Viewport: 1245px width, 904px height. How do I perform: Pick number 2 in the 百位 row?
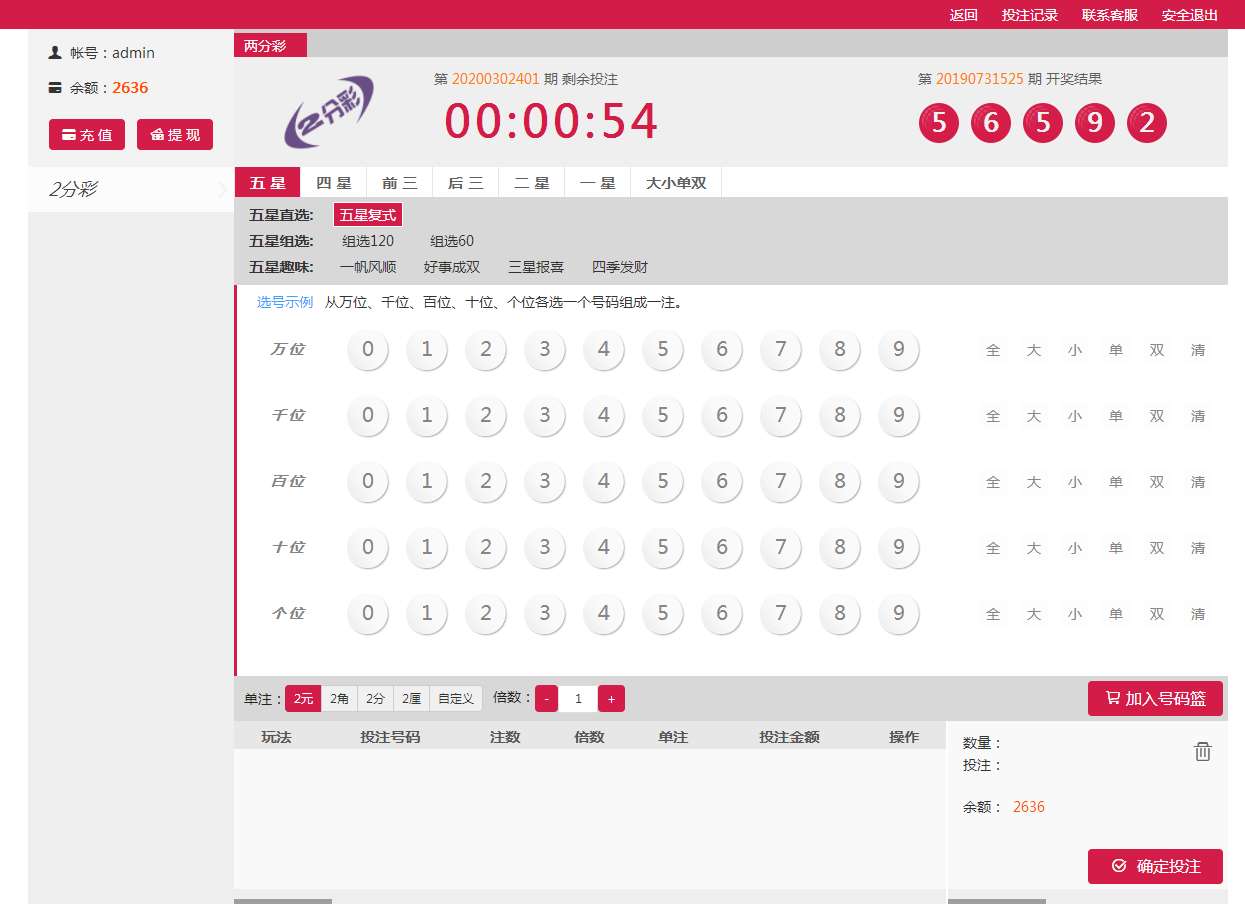(x=486, y=482)
